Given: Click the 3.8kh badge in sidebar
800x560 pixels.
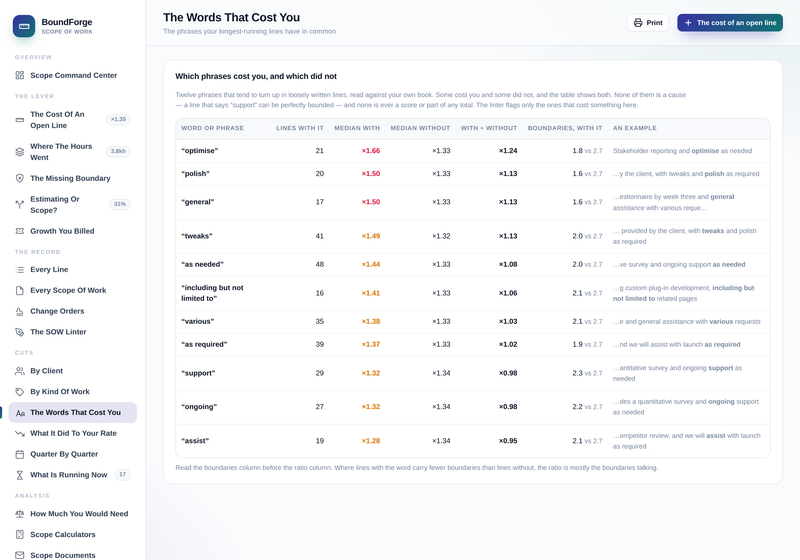Looking at the screenshot, I should click(x=118, y=151).
